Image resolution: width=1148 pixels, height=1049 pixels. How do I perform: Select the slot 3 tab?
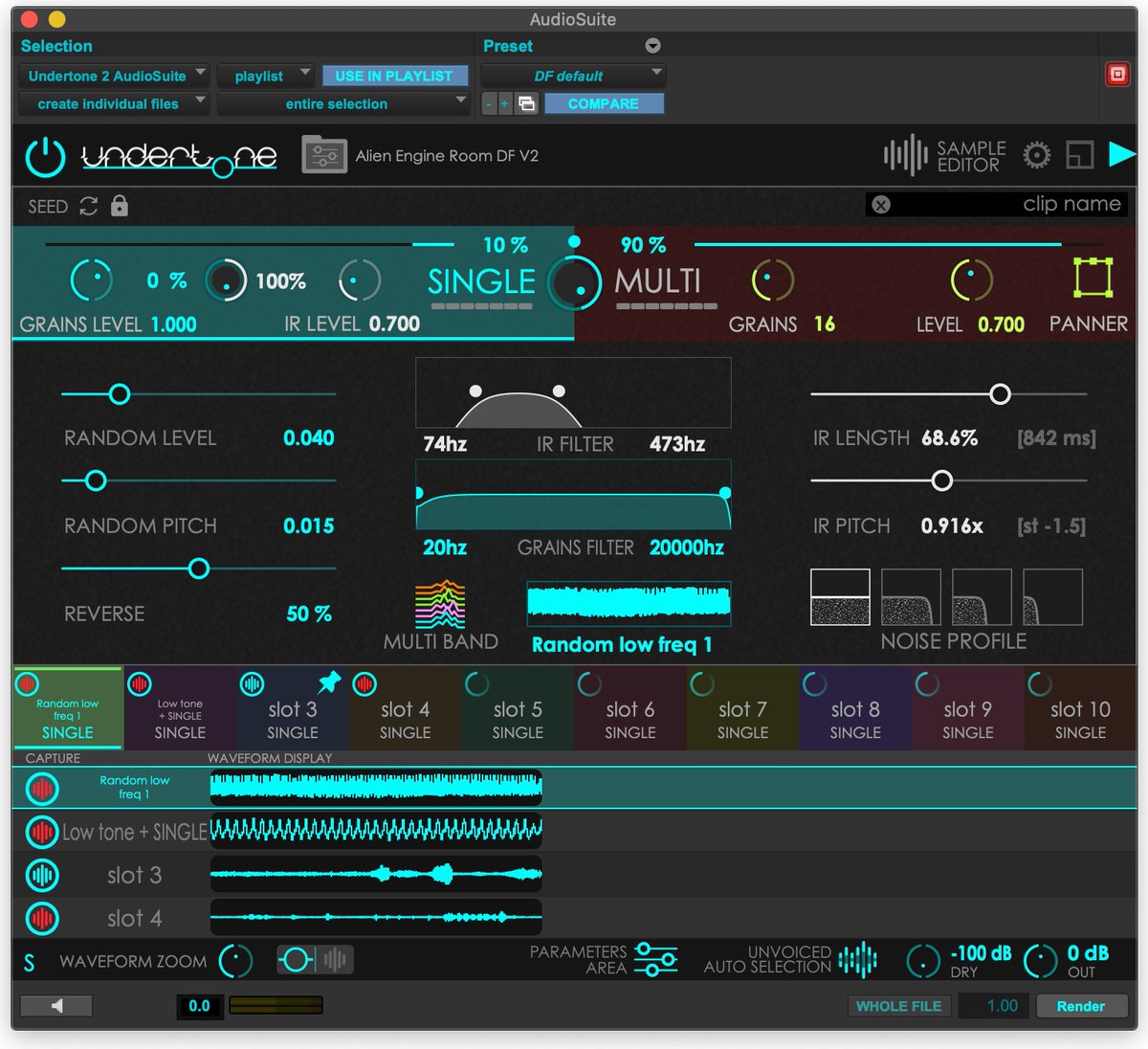(292, 709)
